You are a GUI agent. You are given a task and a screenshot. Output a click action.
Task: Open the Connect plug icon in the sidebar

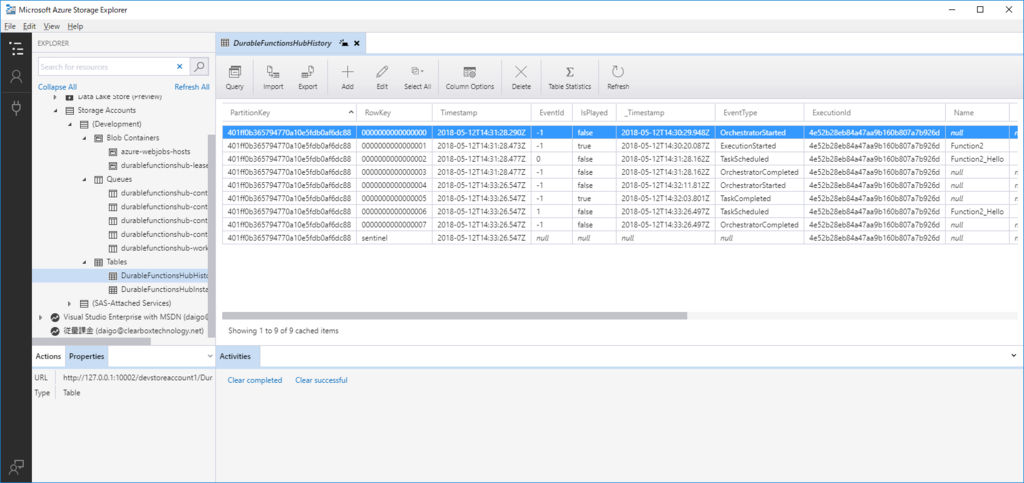click(16, 108)
